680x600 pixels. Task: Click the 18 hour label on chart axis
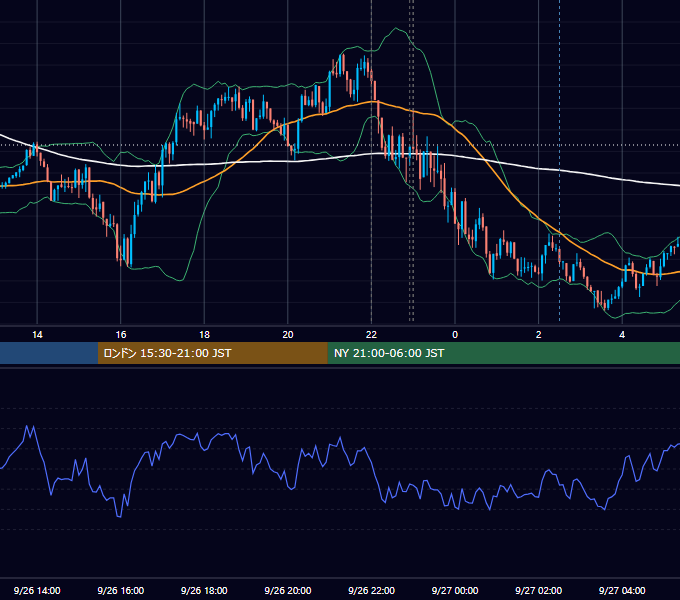pyautogui.click(x=204, y=335)
